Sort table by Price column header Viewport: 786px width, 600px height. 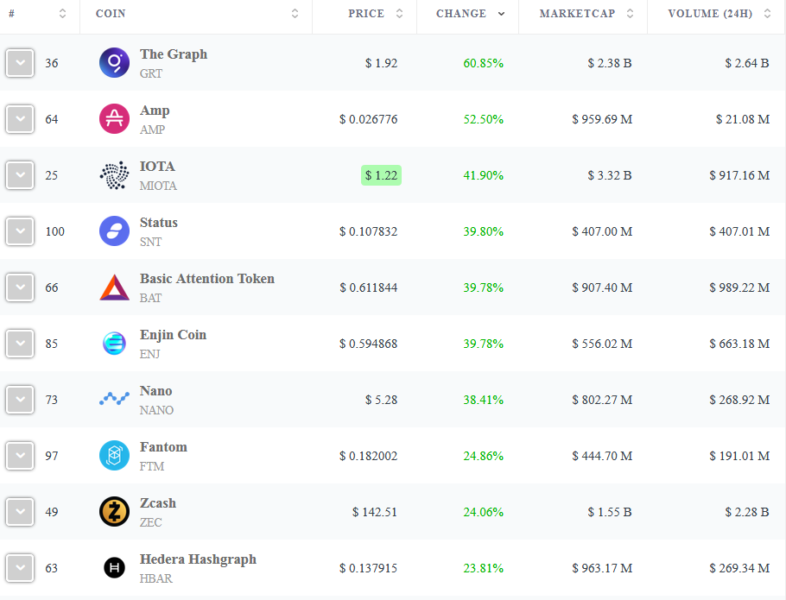click(x=364, y=14)
